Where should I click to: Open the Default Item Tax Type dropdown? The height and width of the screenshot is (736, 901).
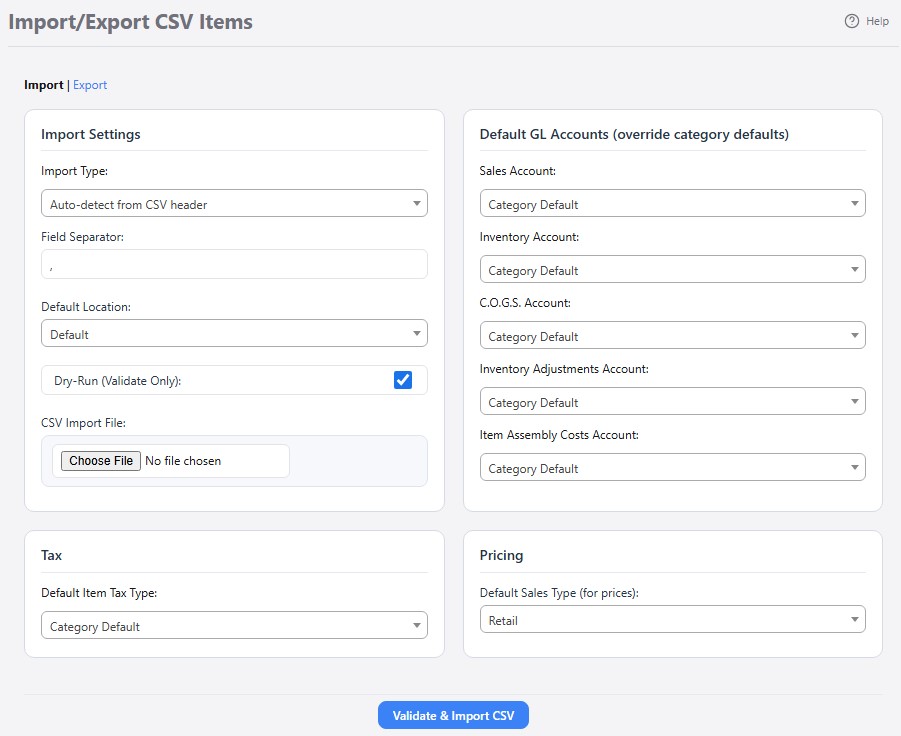pos(234,625)
